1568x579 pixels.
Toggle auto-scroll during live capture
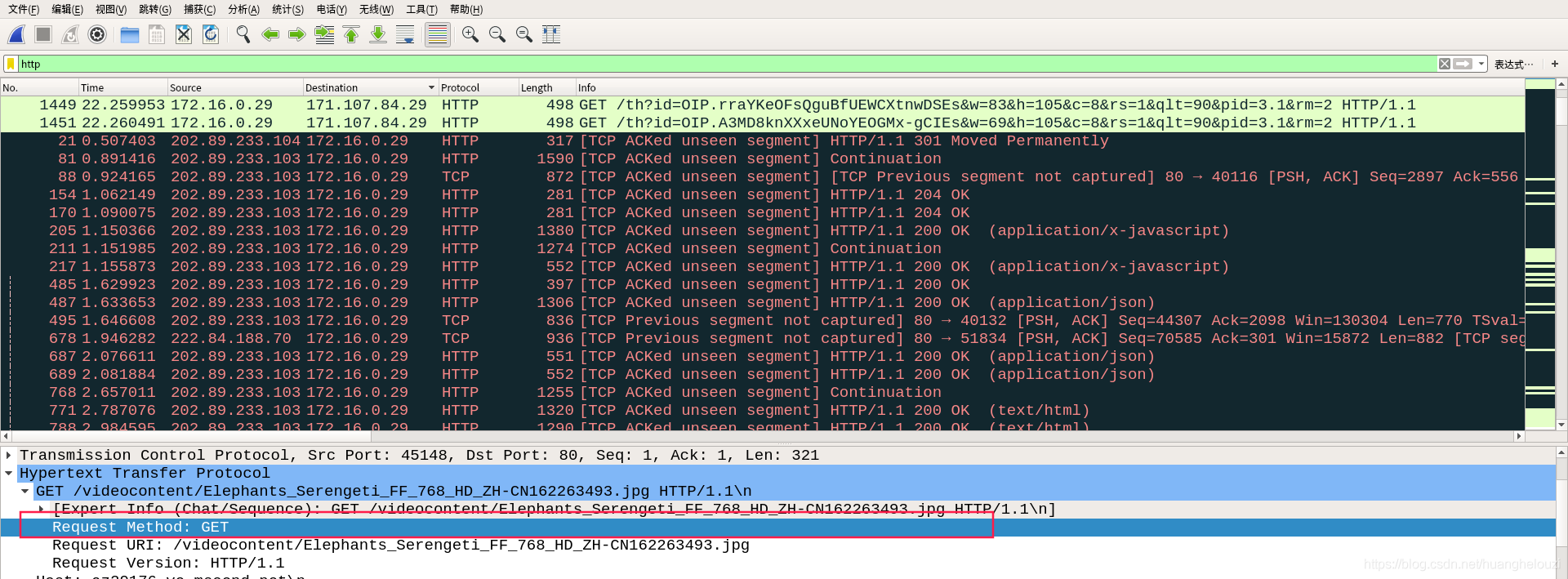click(405, 34)
